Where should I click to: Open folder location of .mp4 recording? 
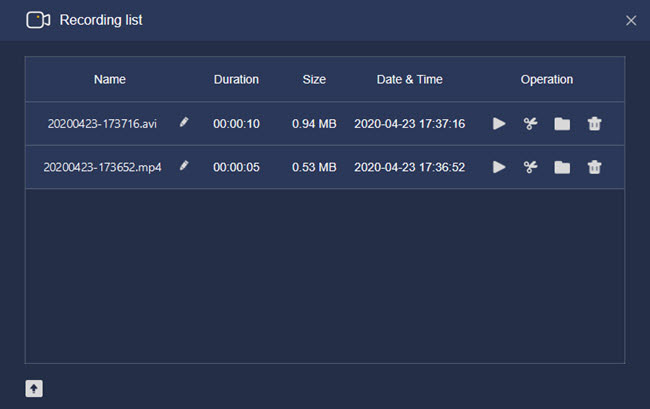pos(562,167)
